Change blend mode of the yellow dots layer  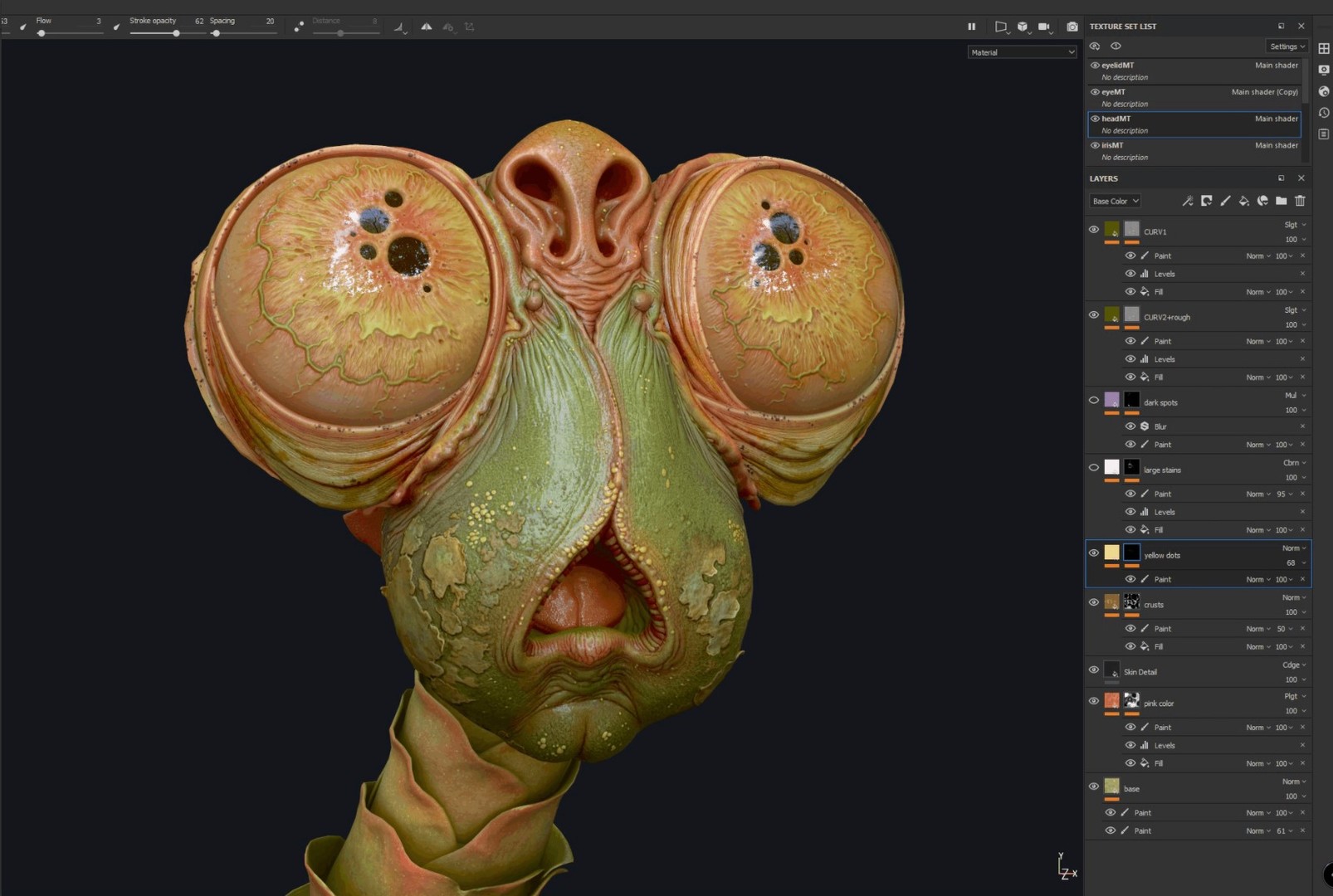tap(1293, 548)
